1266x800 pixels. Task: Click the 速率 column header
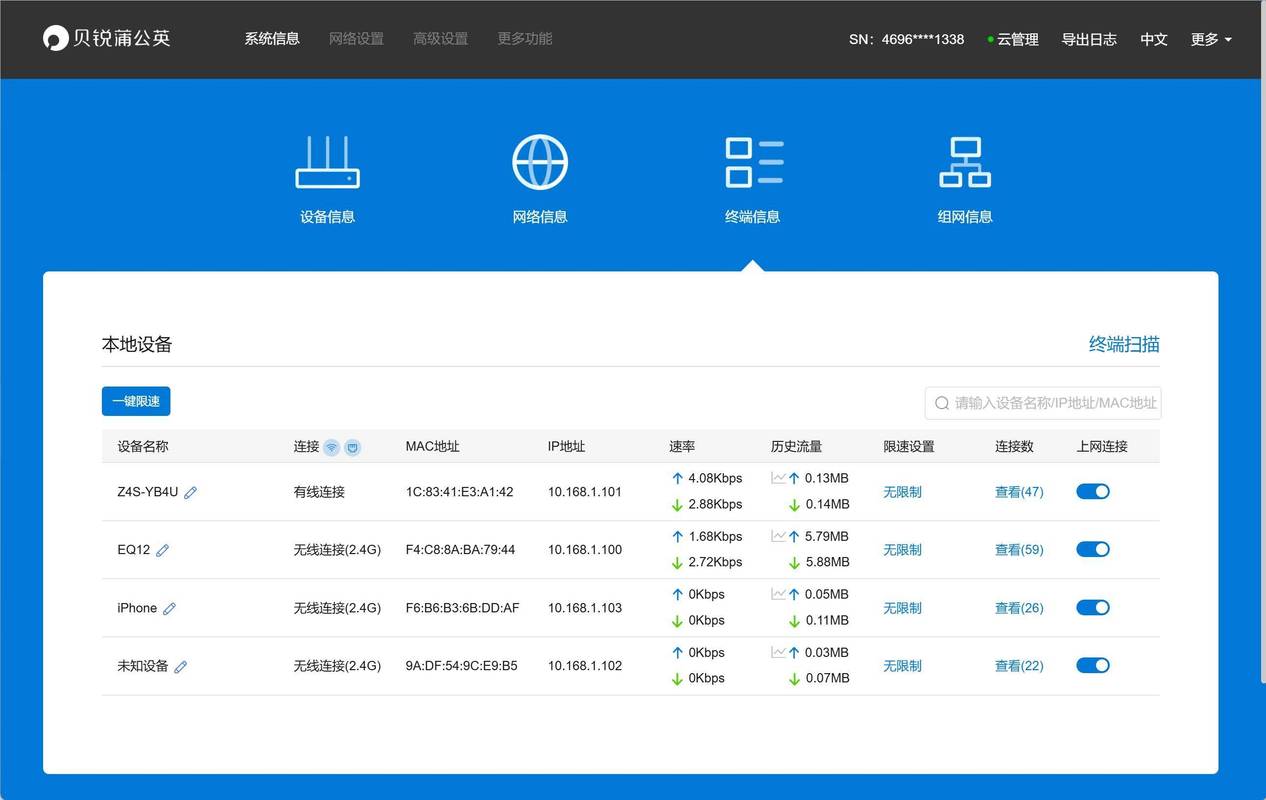pos(682,447)
